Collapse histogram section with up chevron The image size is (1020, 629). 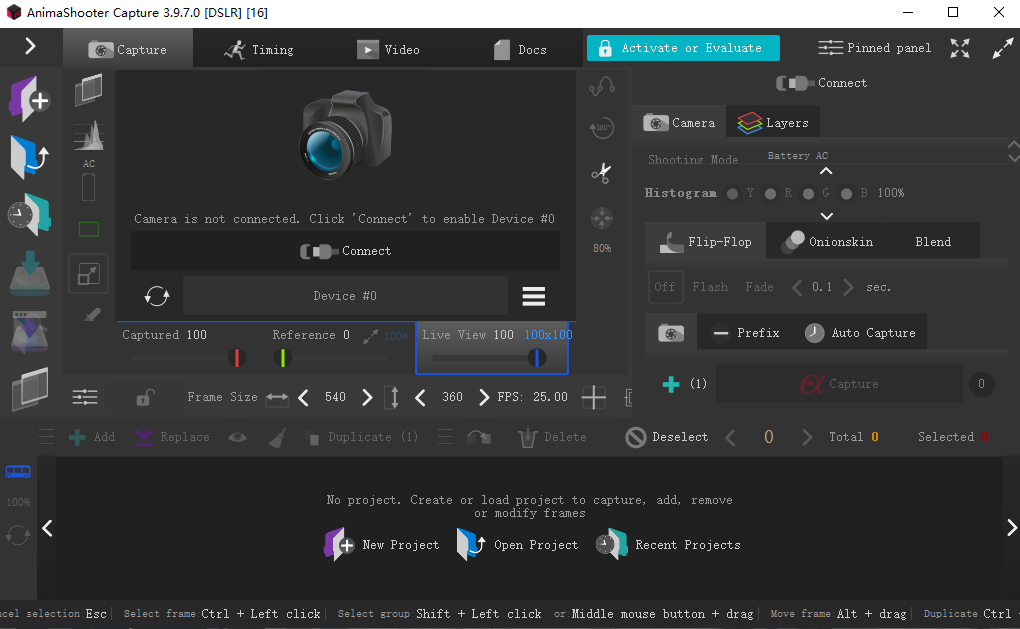click(x=826, y=171)
